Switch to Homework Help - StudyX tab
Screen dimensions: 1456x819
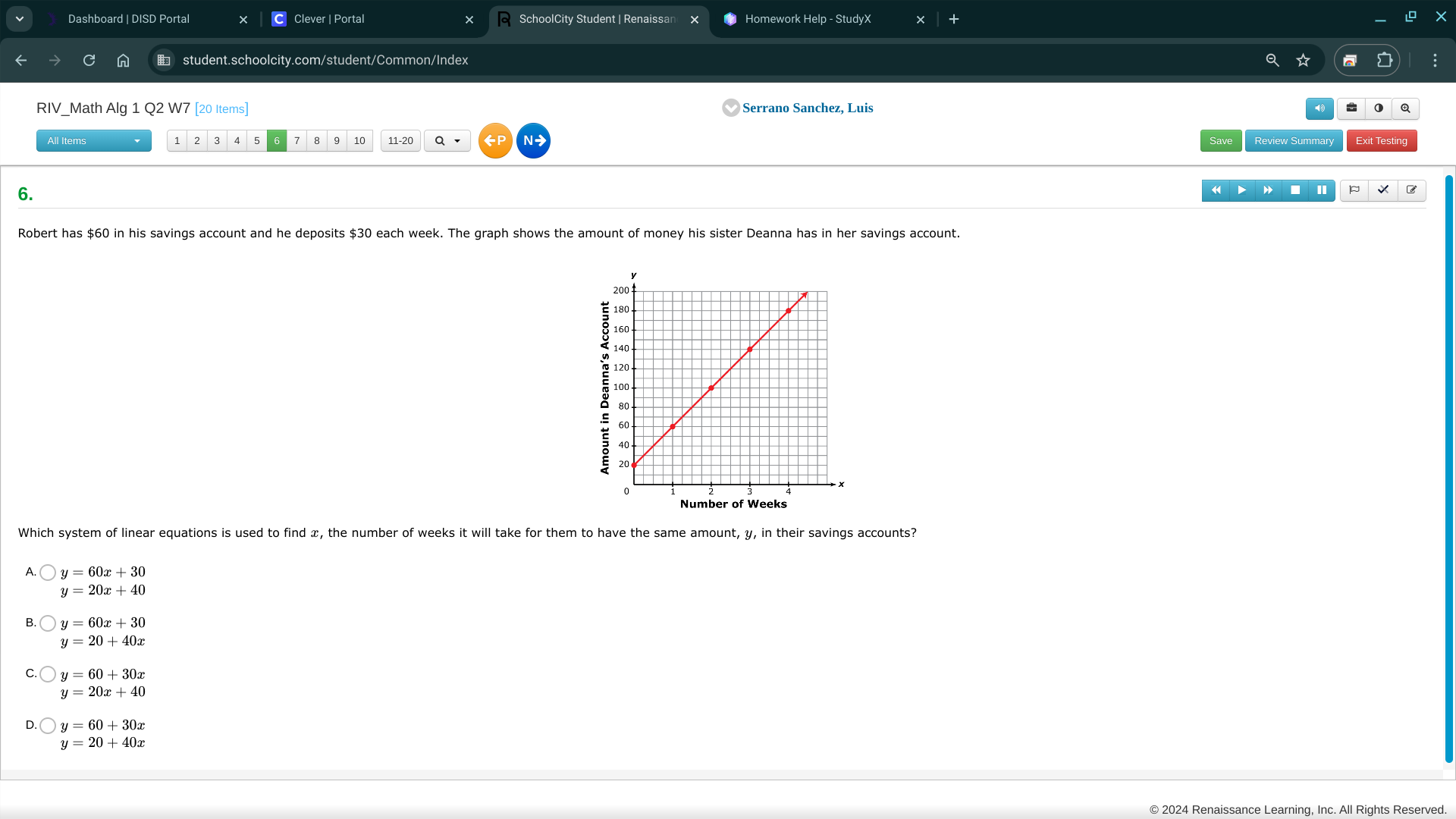tap(808, 19)
